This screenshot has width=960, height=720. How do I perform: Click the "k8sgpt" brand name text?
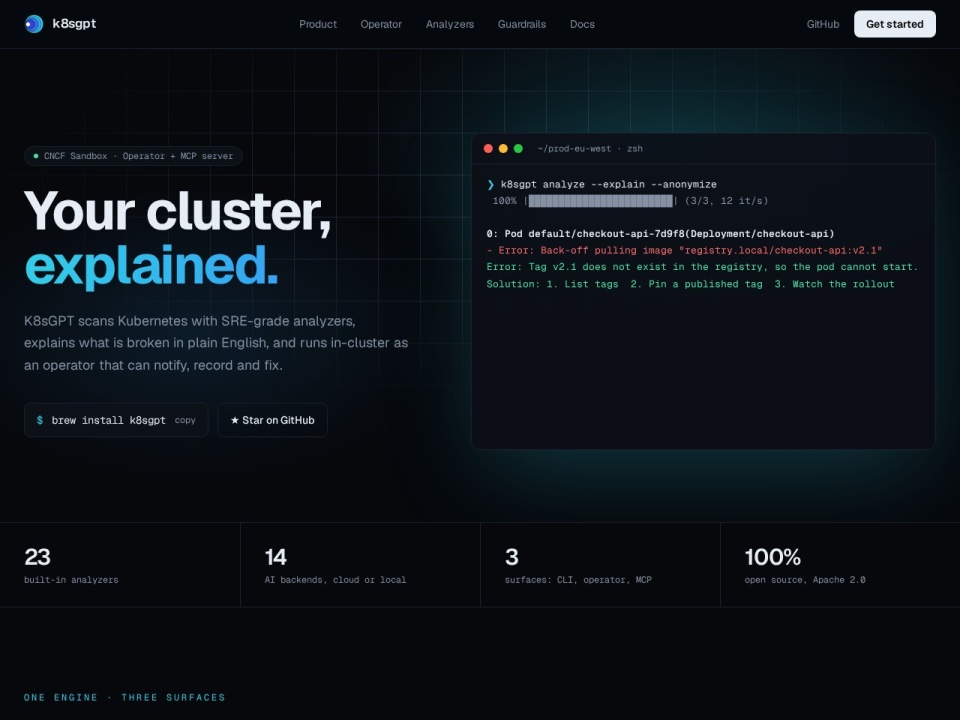(x=74, y=24)
